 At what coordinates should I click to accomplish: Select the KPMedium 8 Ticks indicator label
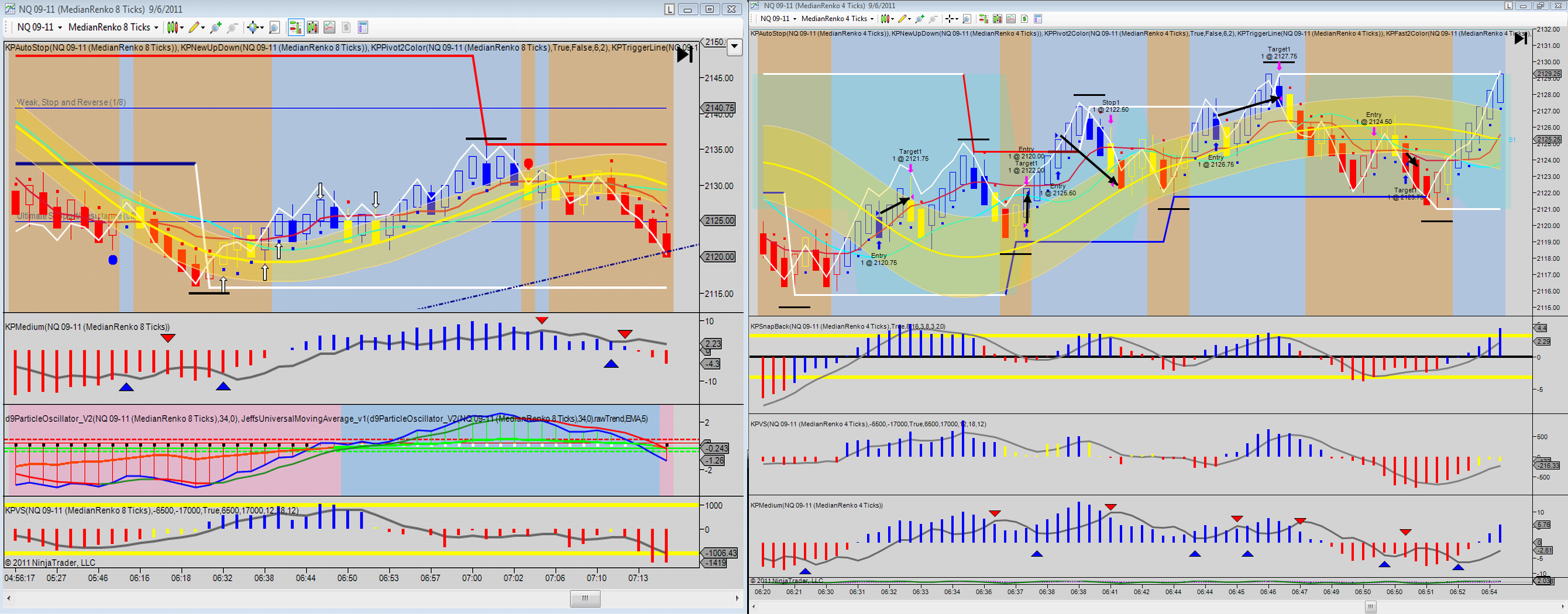click(x=88, y=327)
